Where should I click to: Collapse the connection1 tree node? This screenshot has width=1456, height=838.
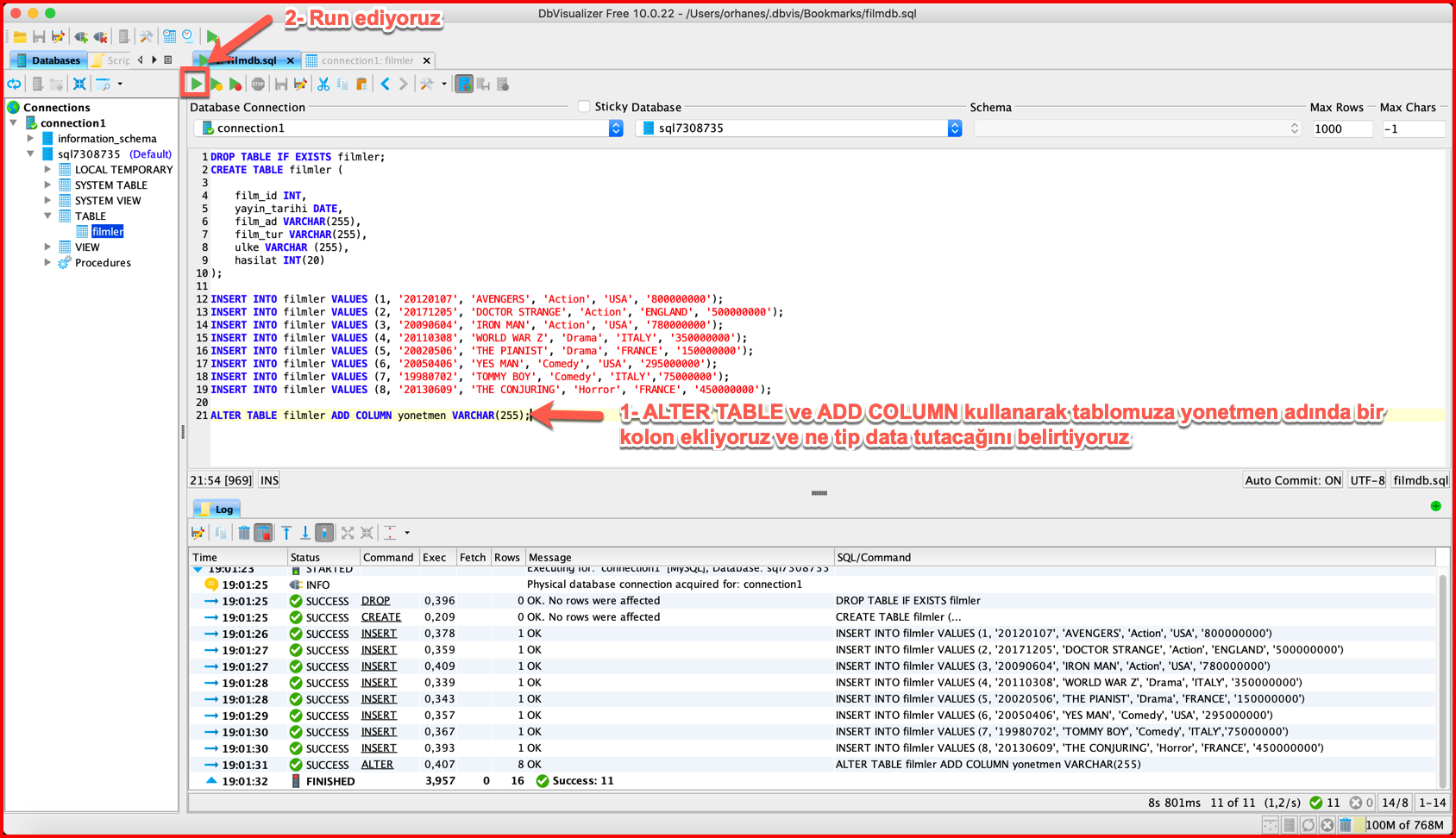14,123
